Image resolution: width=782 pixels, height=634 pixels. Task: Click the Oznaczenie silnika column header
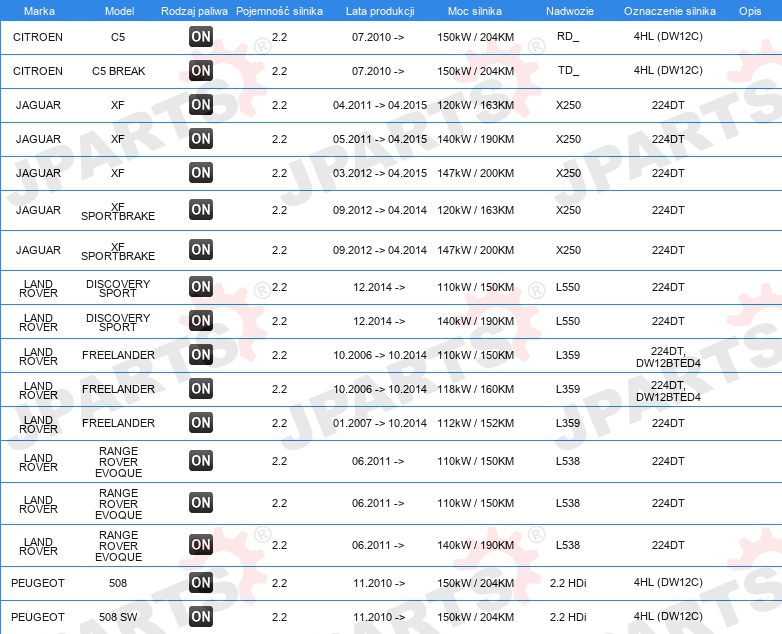670,11
